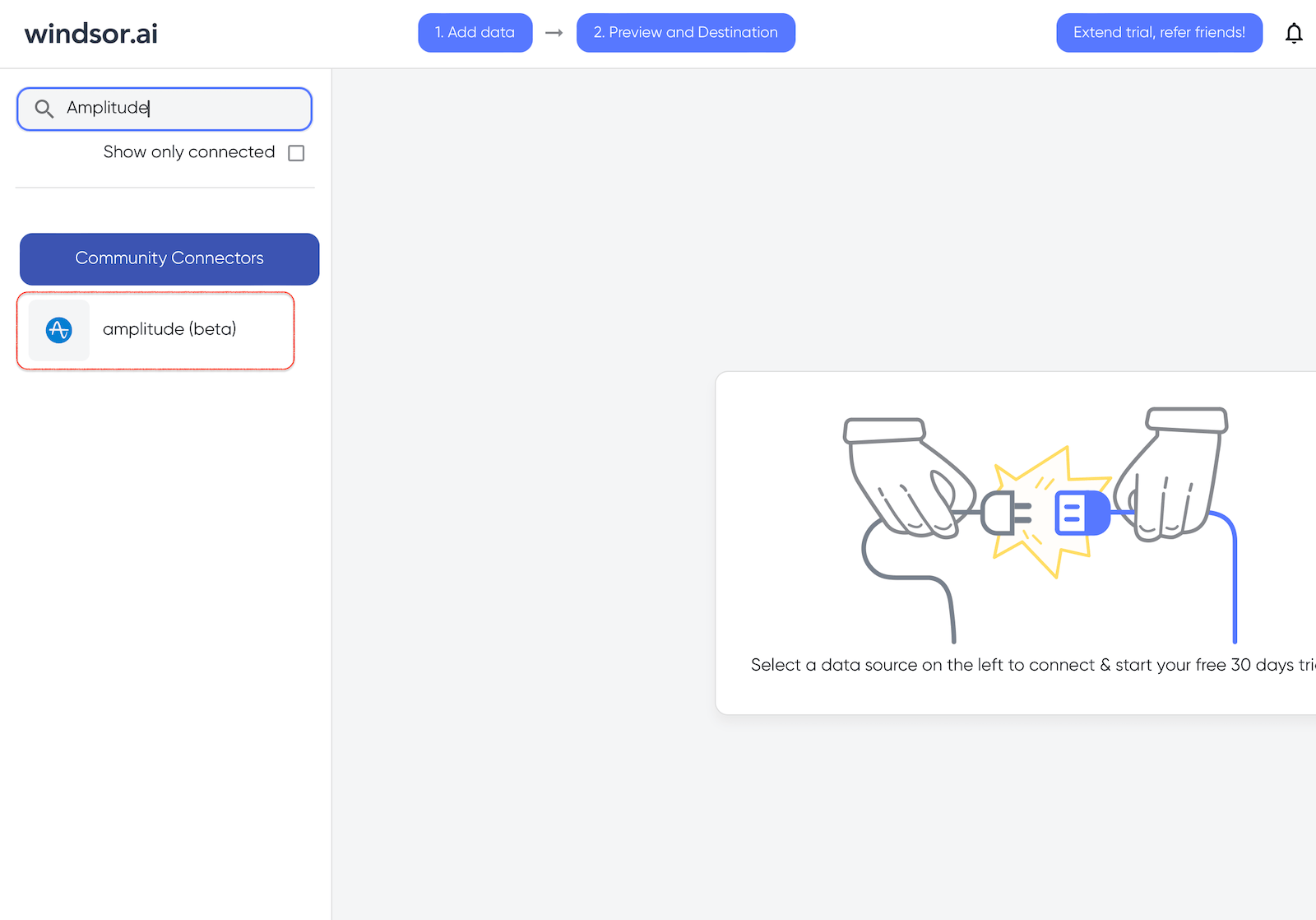Select the amplitude (beta) connector

pos(155,331)
